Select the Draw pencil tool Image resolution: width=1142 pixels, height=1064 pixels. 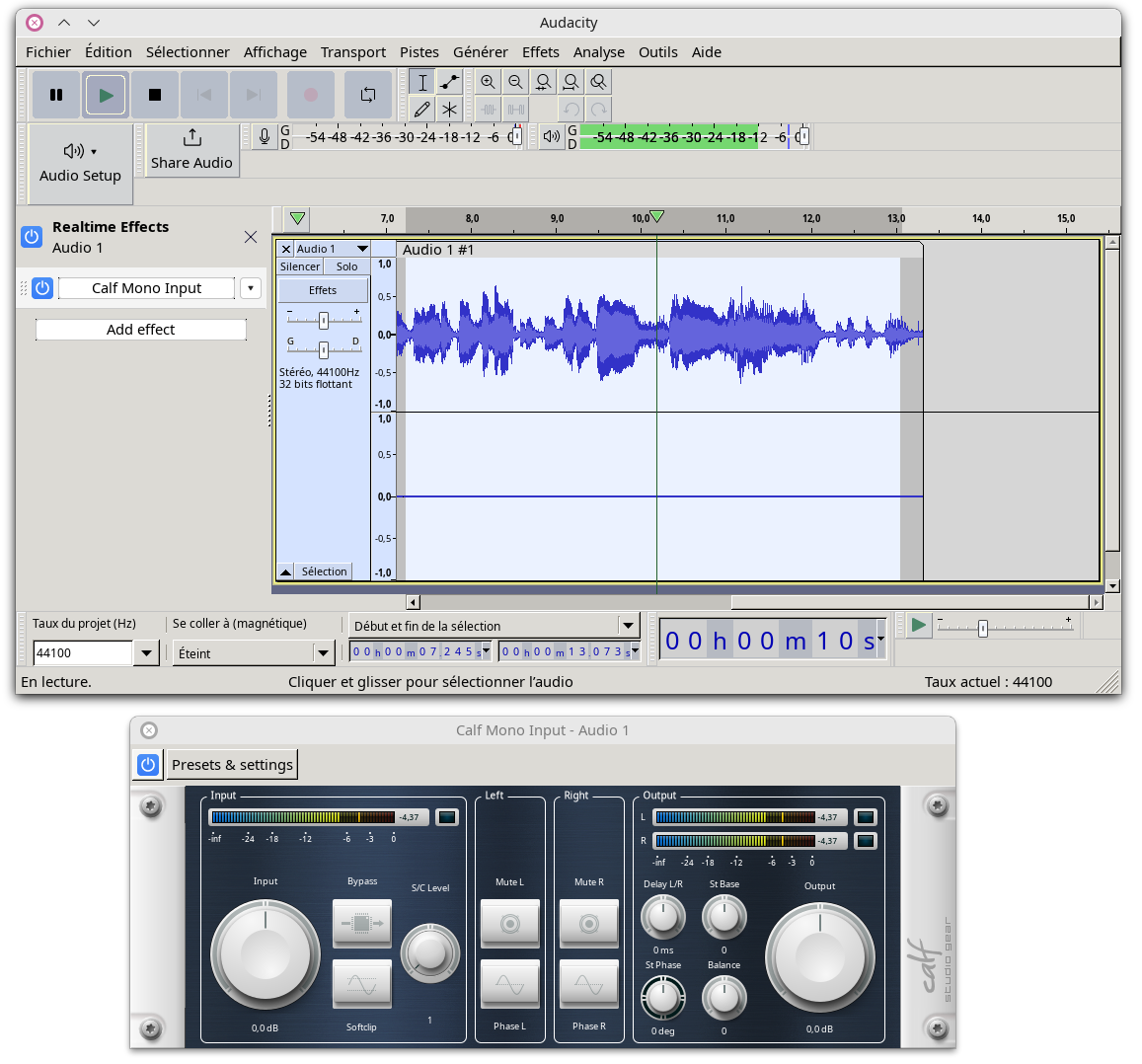click(x=421, y=110)
